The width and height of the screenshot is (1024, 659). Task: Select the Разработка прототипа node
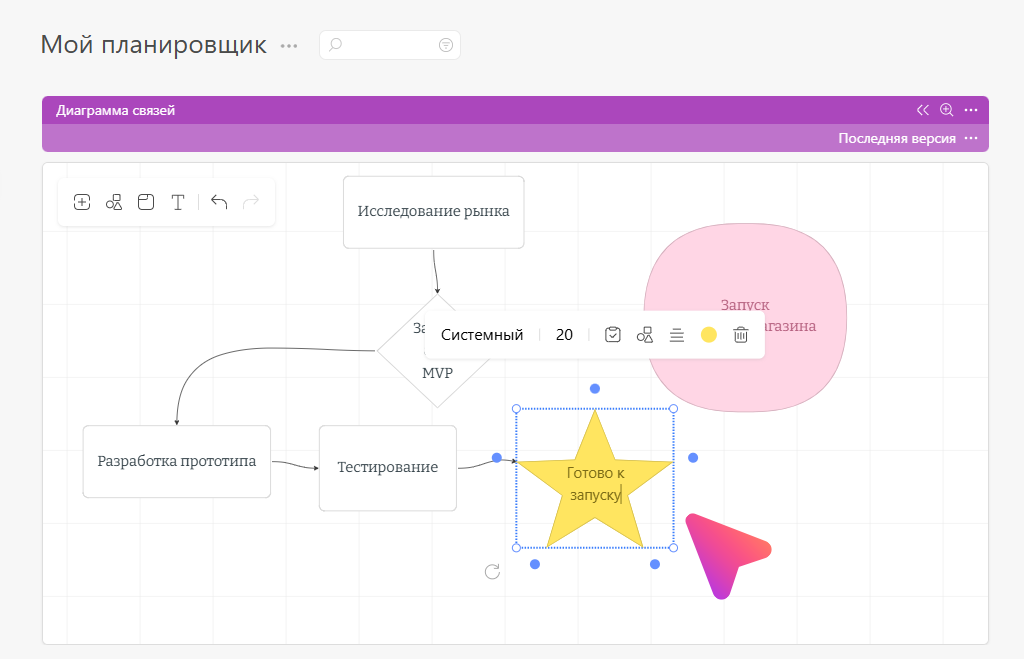(x=176, y=461)
